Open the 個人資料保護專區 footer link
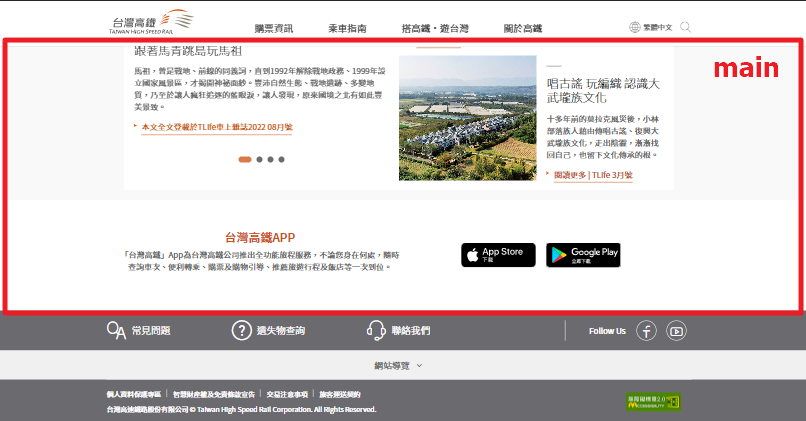The width and height of the screenshot is (806, 421). tap(134, 394)
